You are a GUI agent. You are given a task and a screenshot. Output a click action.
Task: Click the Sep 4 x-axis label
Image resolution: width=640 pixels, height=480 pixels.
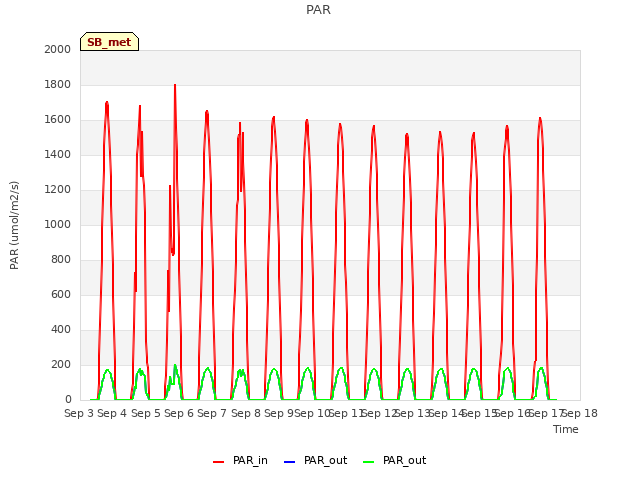tap(112, 413)
